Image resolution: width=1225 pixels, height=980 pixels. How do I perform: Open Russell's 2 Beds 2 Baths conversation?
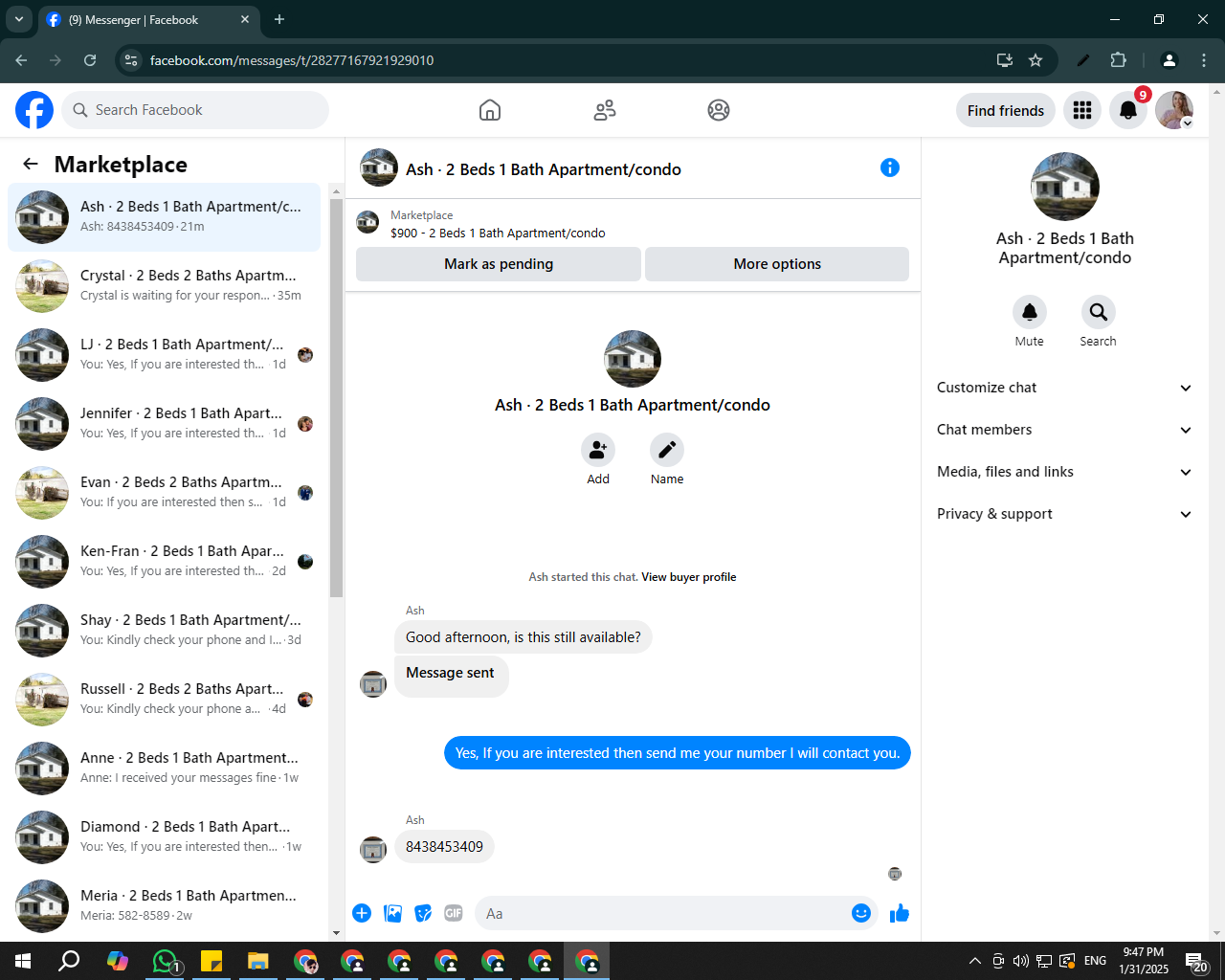pyautogui.click(x=164, y=700)
